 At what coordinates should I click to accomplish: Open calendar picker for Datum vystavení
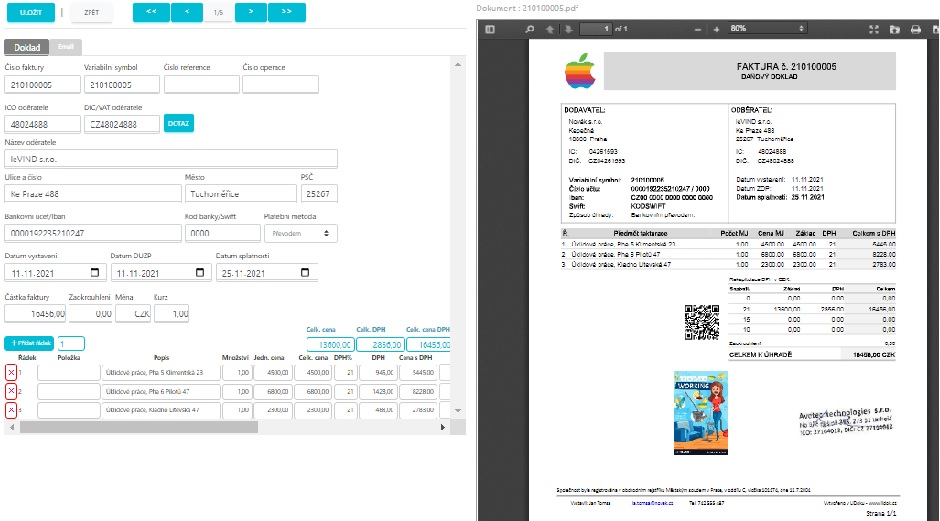(95, 272)
